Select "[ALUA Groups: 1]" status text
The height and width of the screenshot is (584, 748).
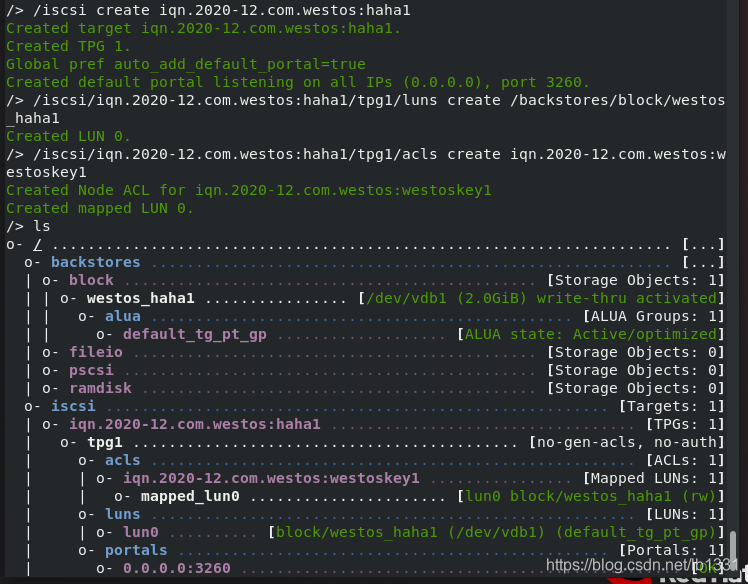(x=654, y=316)
